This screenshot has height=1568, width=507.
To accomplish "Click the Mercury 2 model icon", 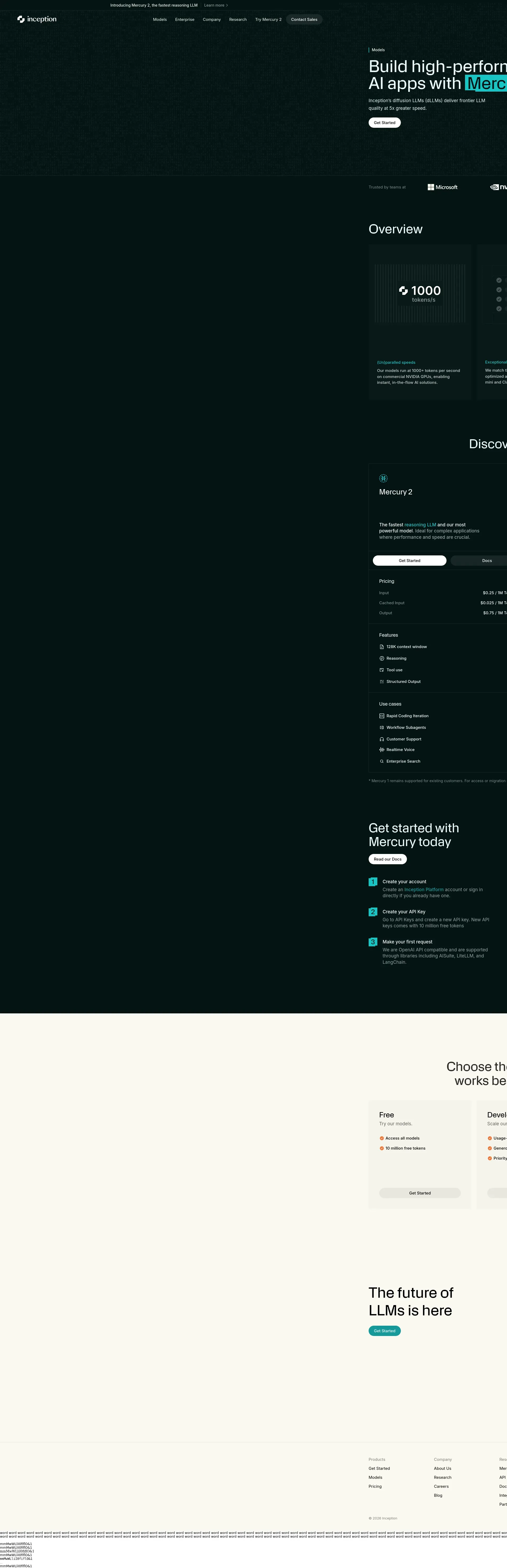I will pos(383,478).
